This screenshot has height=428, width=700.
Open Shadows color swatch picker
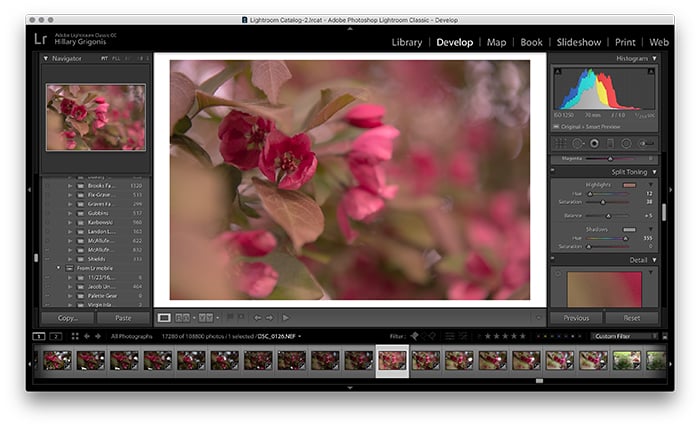629,229
